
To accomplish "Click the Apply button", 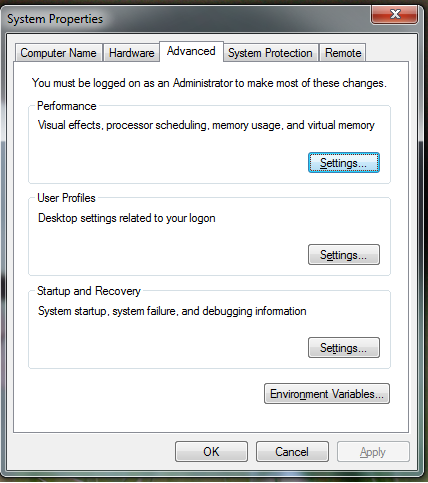I will coord(373,452).
